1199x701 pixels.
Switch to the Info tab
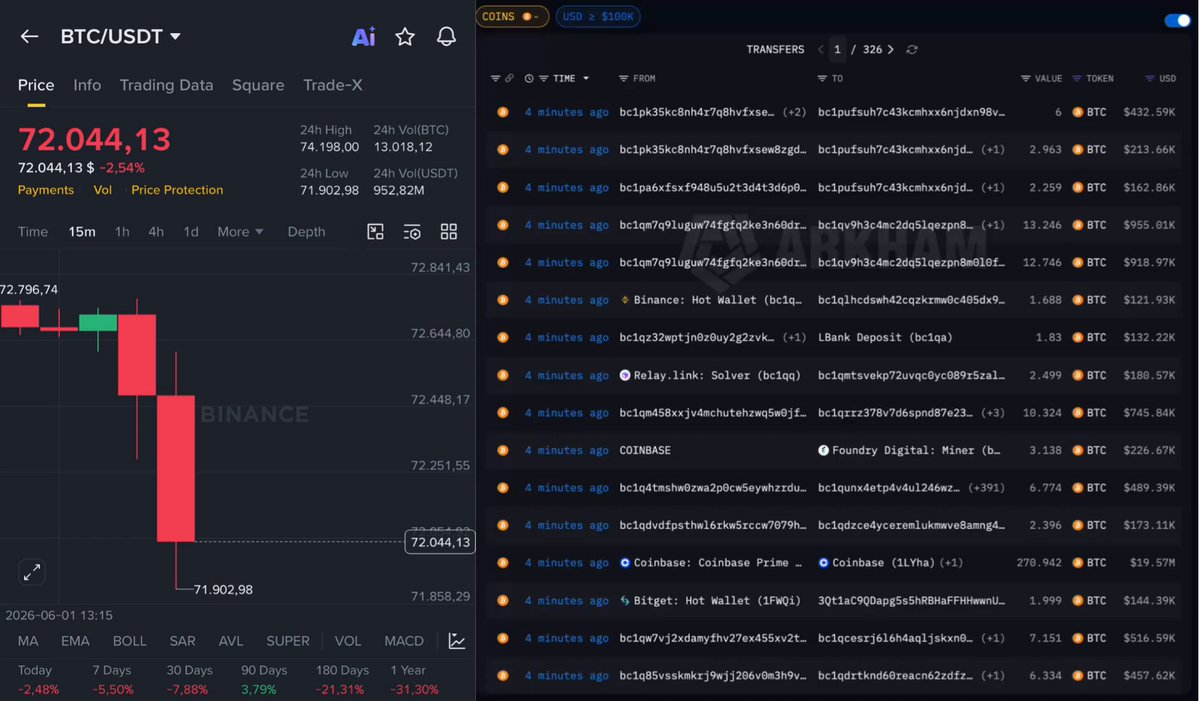click(x=87, y=85)
